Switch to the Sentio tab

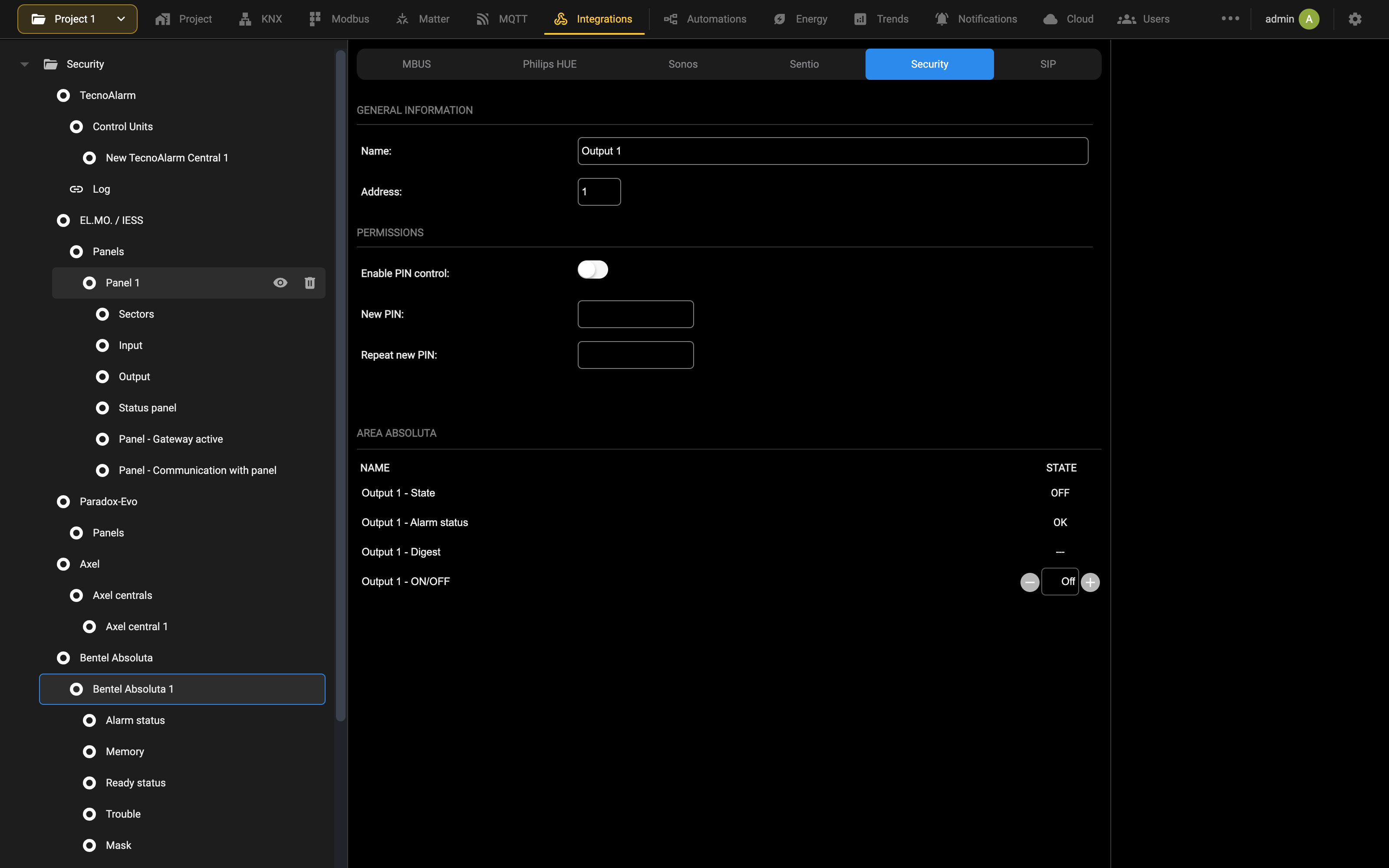(804, 64)
